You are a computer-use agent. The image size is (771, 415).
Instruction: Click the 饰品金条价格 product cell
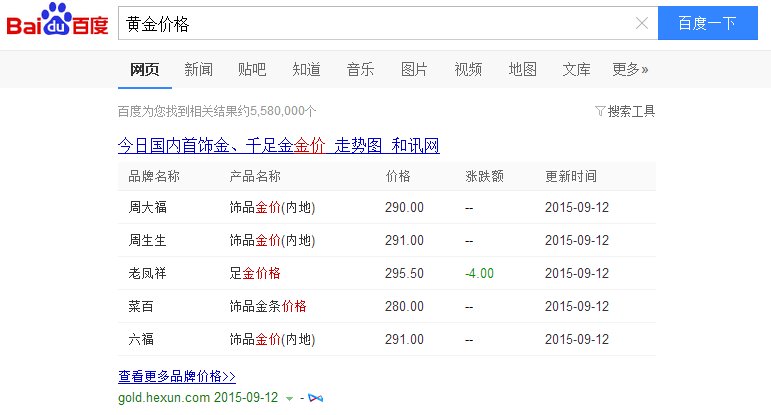pos(268,306)
